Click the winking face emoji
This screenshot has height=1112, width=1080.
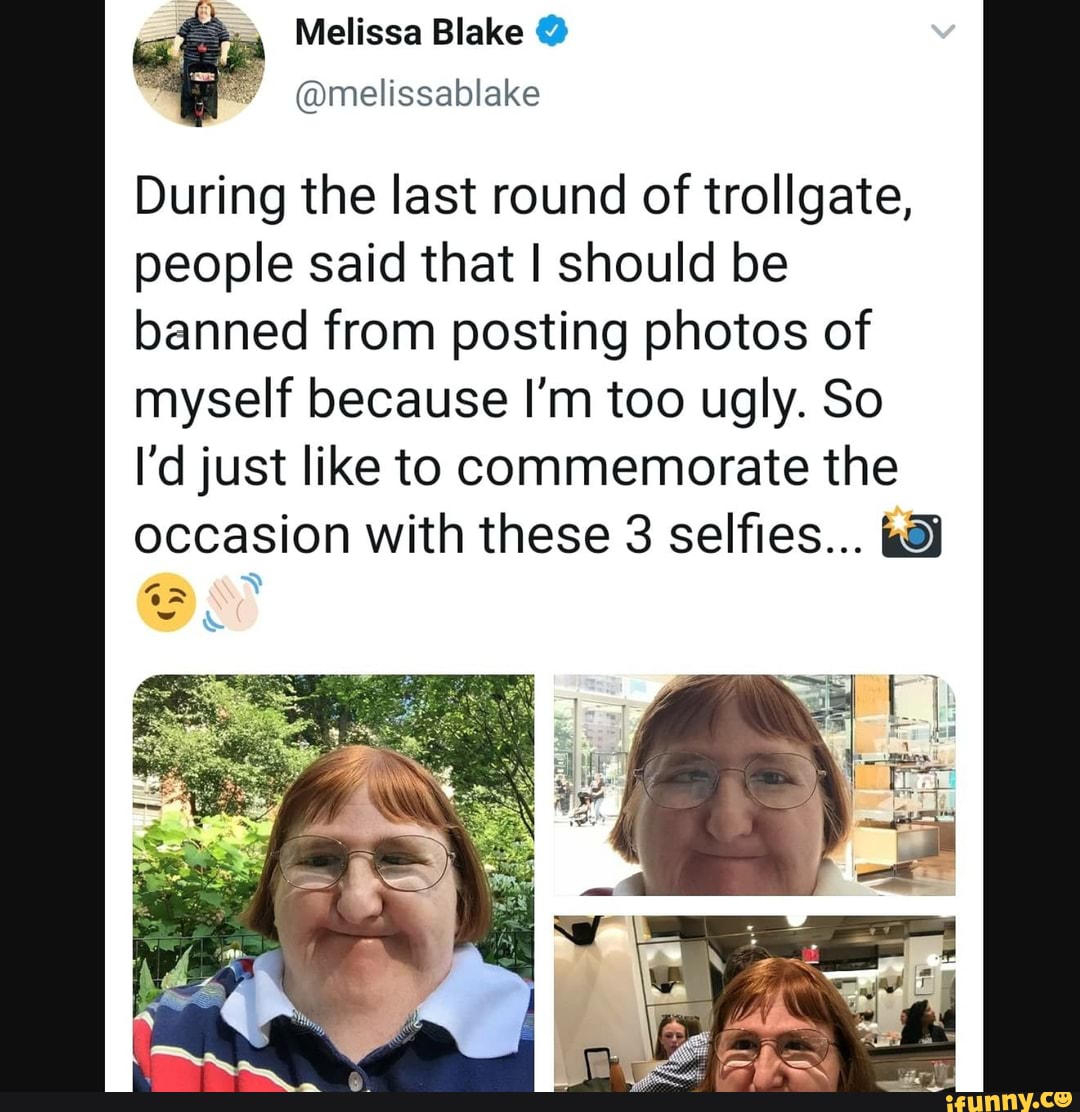165,602
